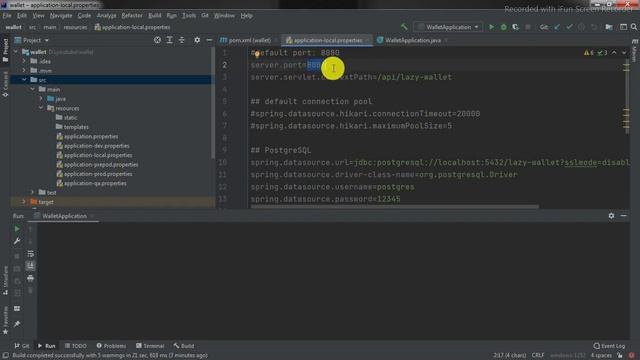Collapse the main folder

(32, 89)
